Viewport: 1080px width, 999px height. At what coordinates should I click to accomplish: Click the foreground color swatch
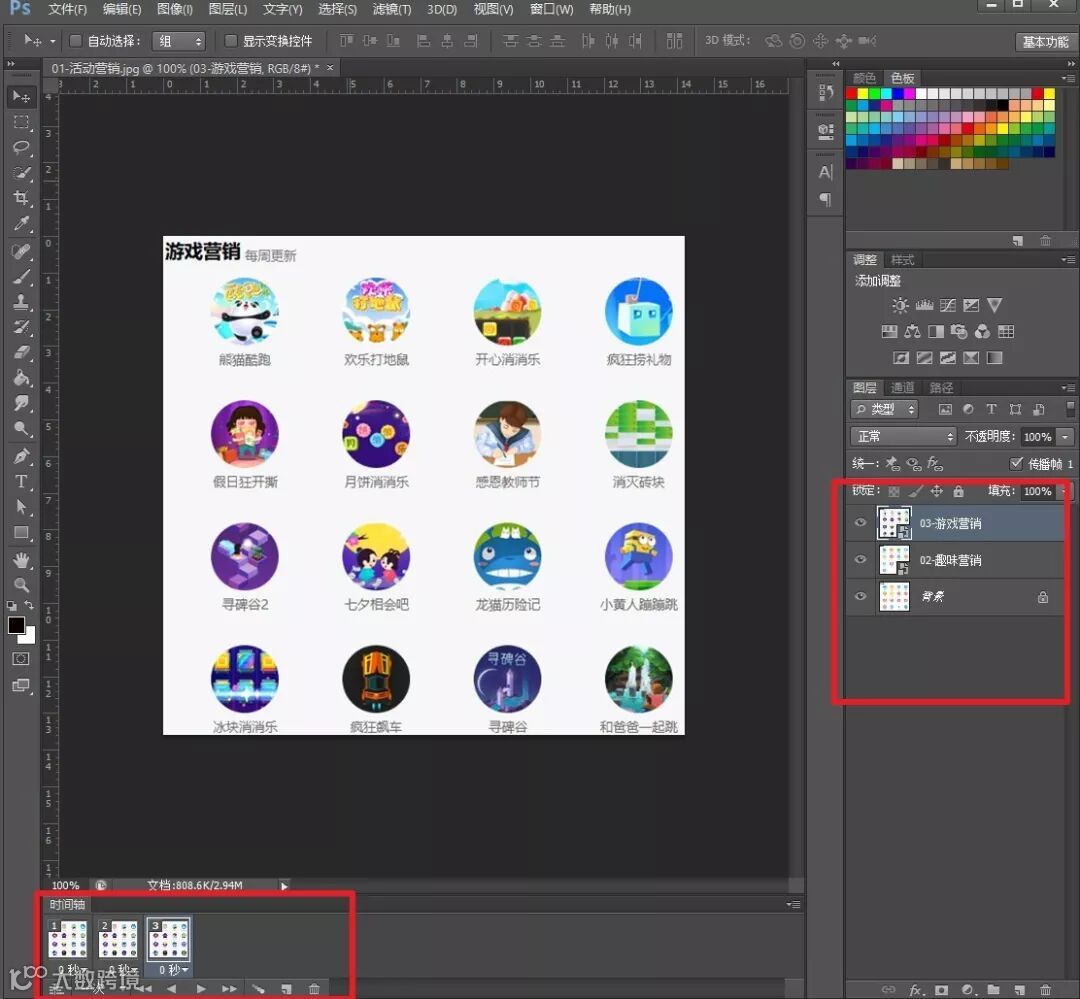(17, 625)
